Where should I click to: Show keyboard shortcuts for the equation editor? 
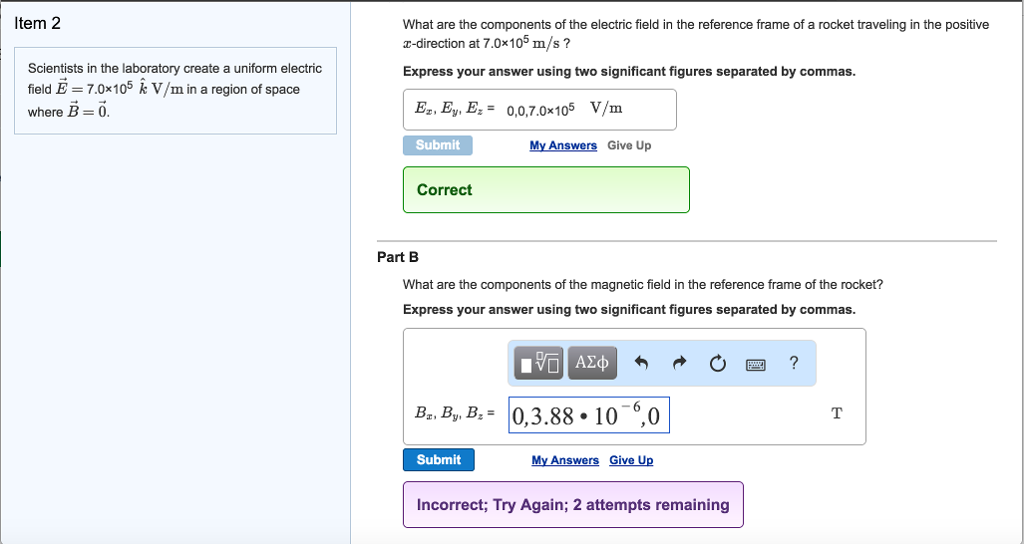756,363
